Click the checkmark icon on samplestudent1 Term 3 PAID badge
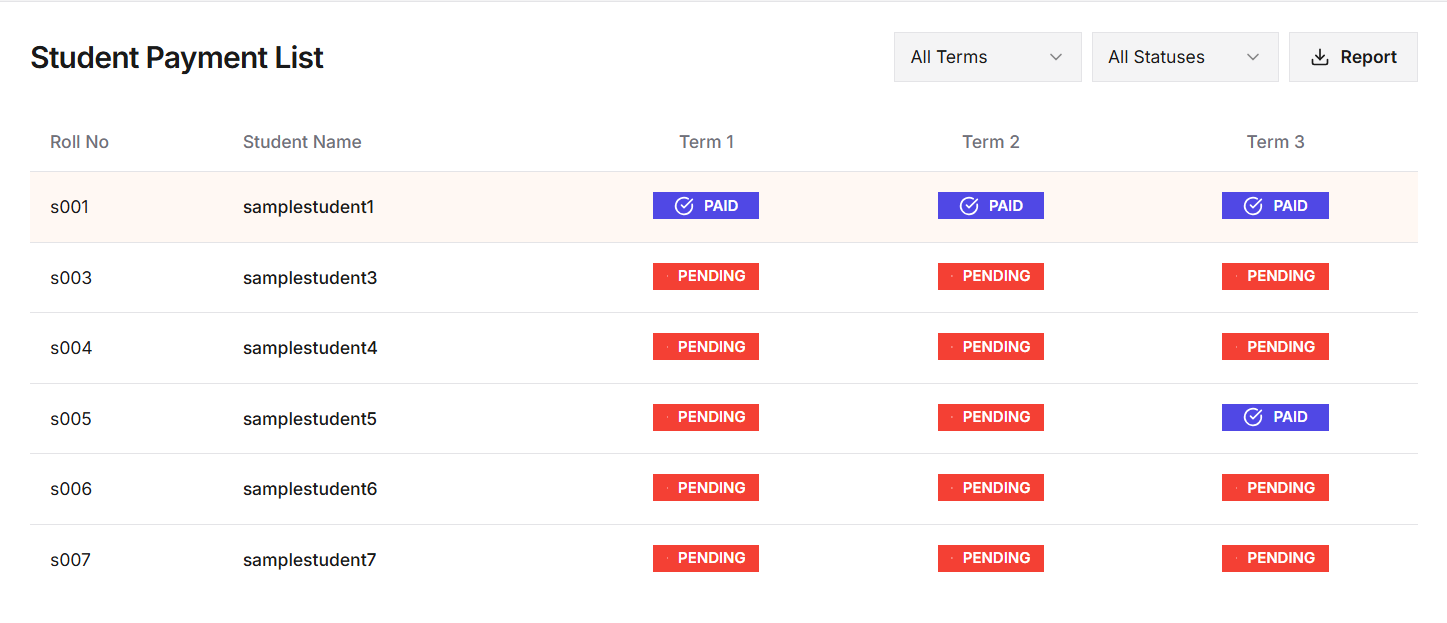 [x=1253, y=205]
